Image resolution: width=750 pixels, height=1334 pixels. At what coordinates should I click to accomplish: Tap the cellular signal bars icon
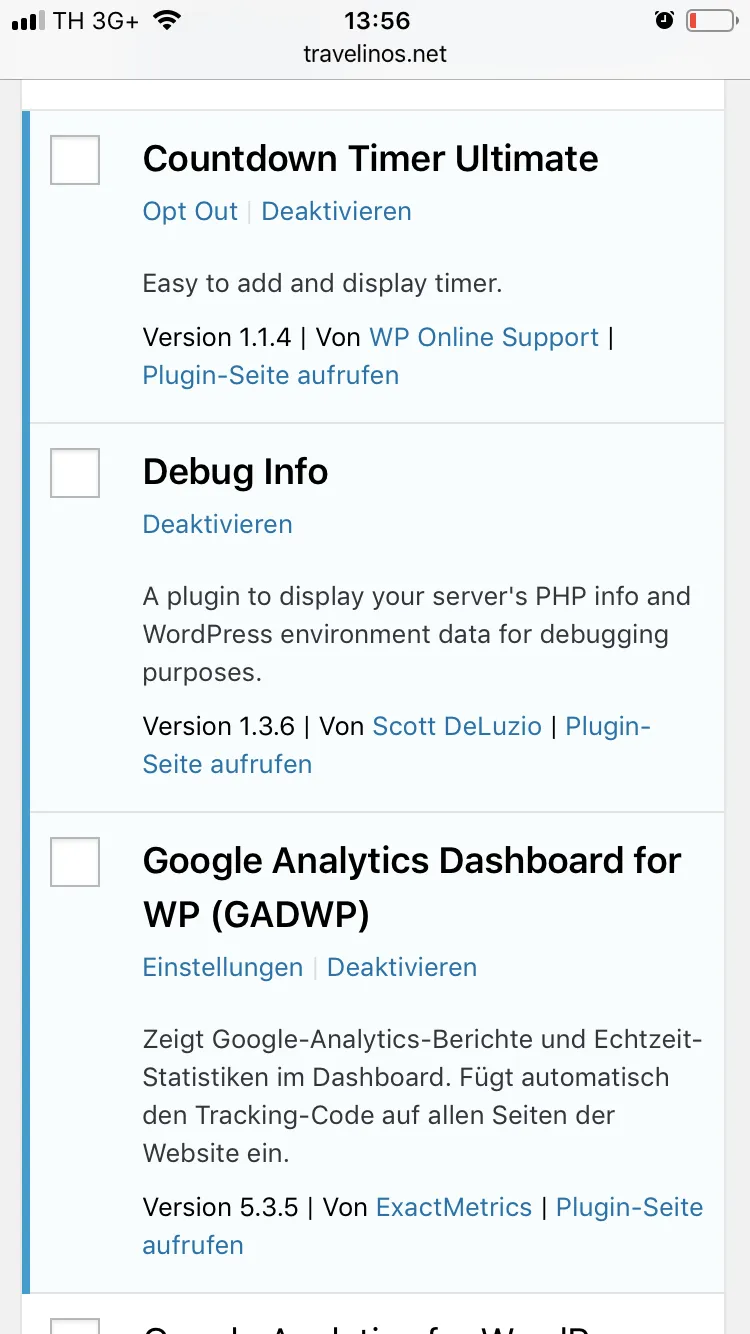point(29,21)
